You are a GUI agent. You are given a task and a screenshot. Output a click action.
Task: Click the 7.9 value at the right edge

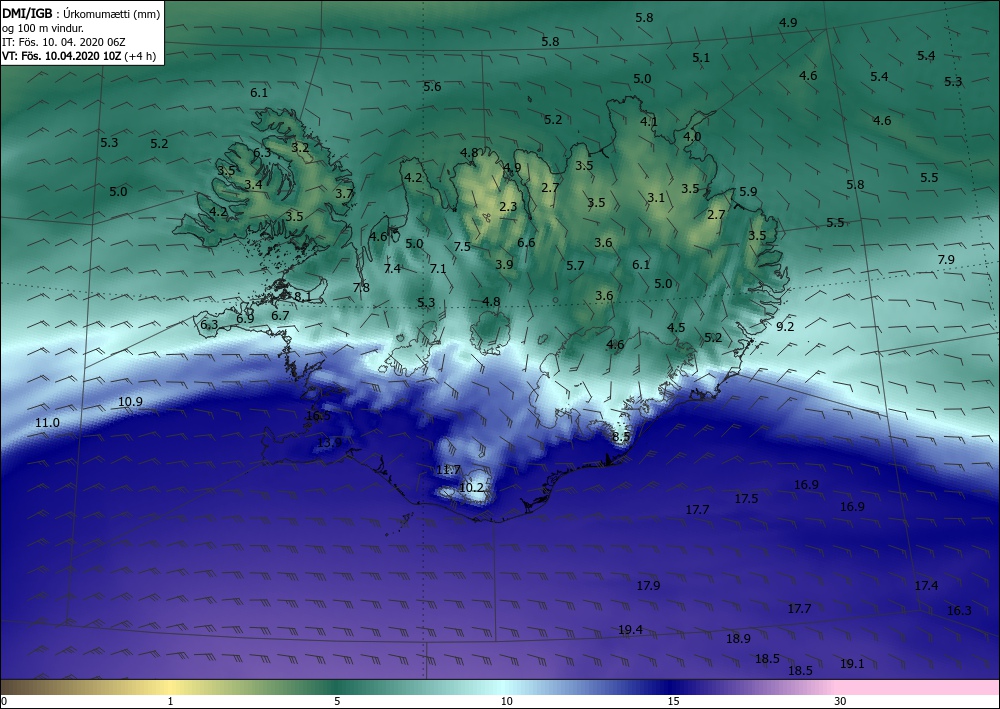946,259
